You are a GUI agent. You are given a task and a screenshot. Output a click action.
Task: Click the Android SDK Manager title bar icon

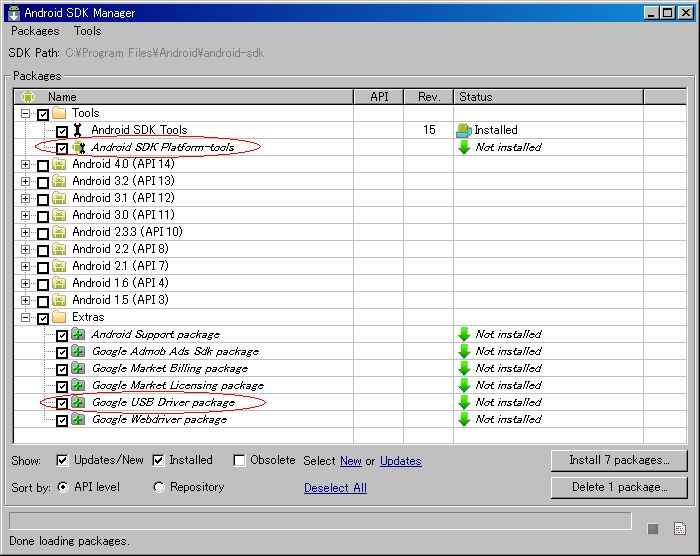tap(14, 13)
